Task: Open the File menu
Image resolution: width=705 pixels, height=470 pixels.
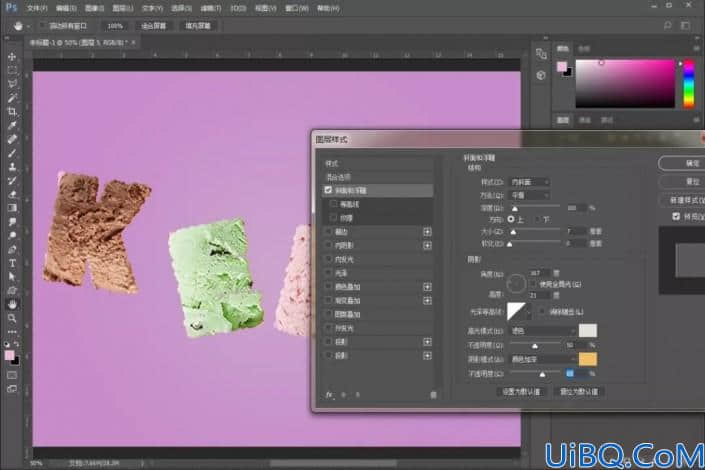Action: [36, 8]
